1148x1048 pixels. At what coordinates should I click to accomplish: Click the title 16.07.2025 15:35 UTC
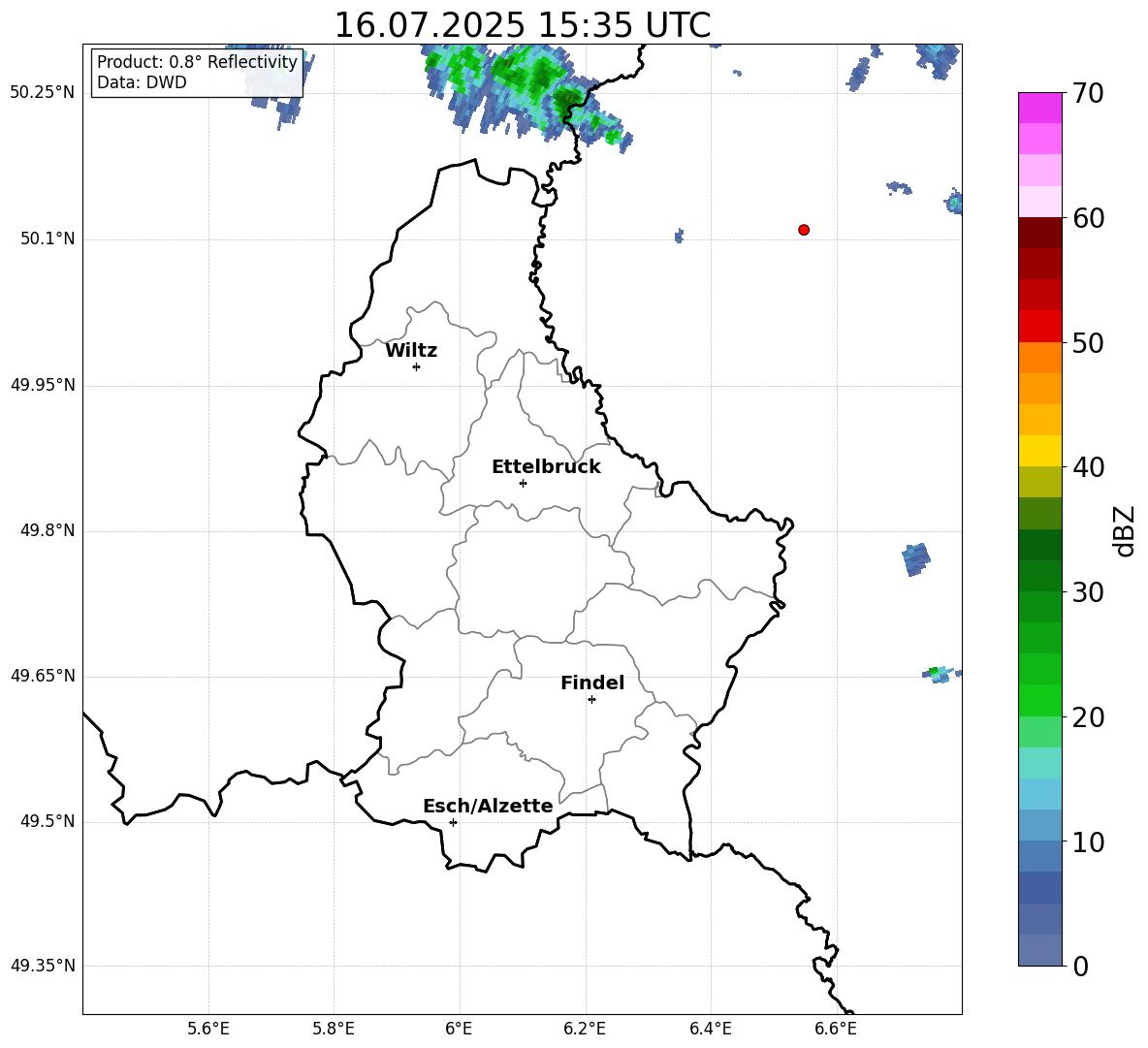coord(522,25)
